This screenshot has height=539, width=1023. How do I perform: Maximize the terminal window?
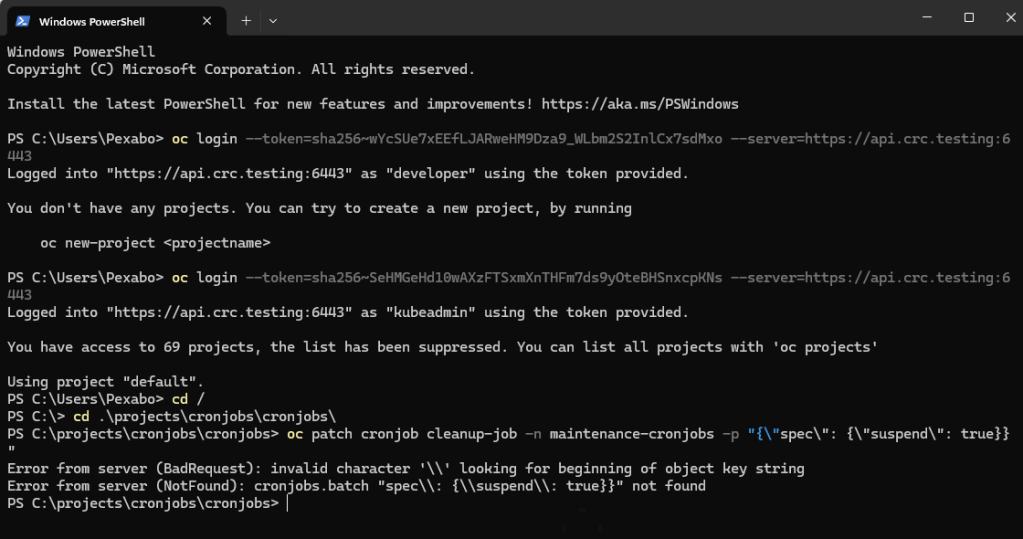tap(969, 18)
